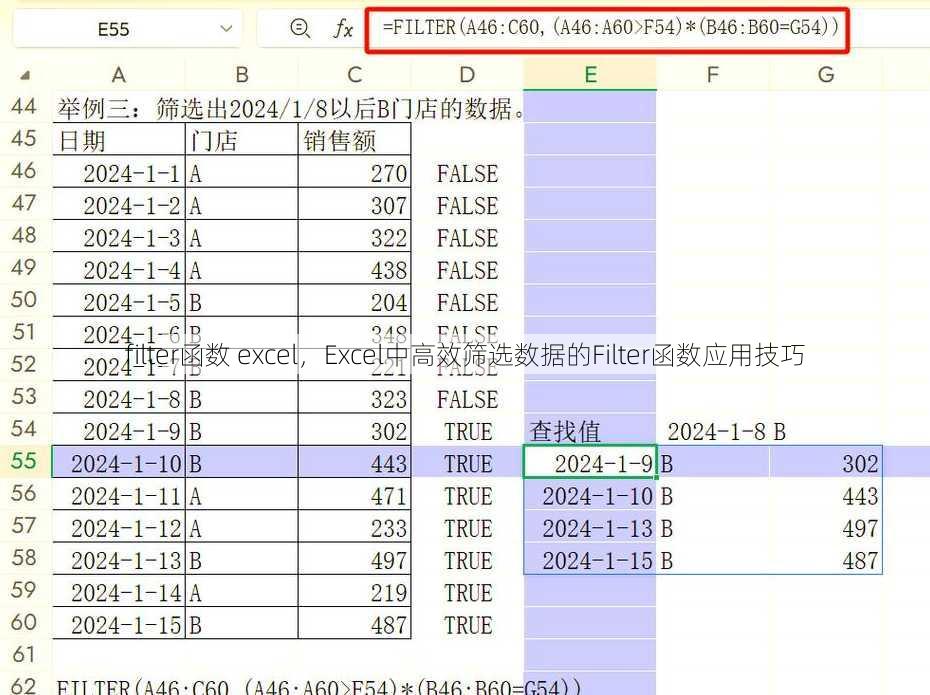Click date 2024-1-13 in column A
This screenshot has height=695, width=930.
[119, 559]
